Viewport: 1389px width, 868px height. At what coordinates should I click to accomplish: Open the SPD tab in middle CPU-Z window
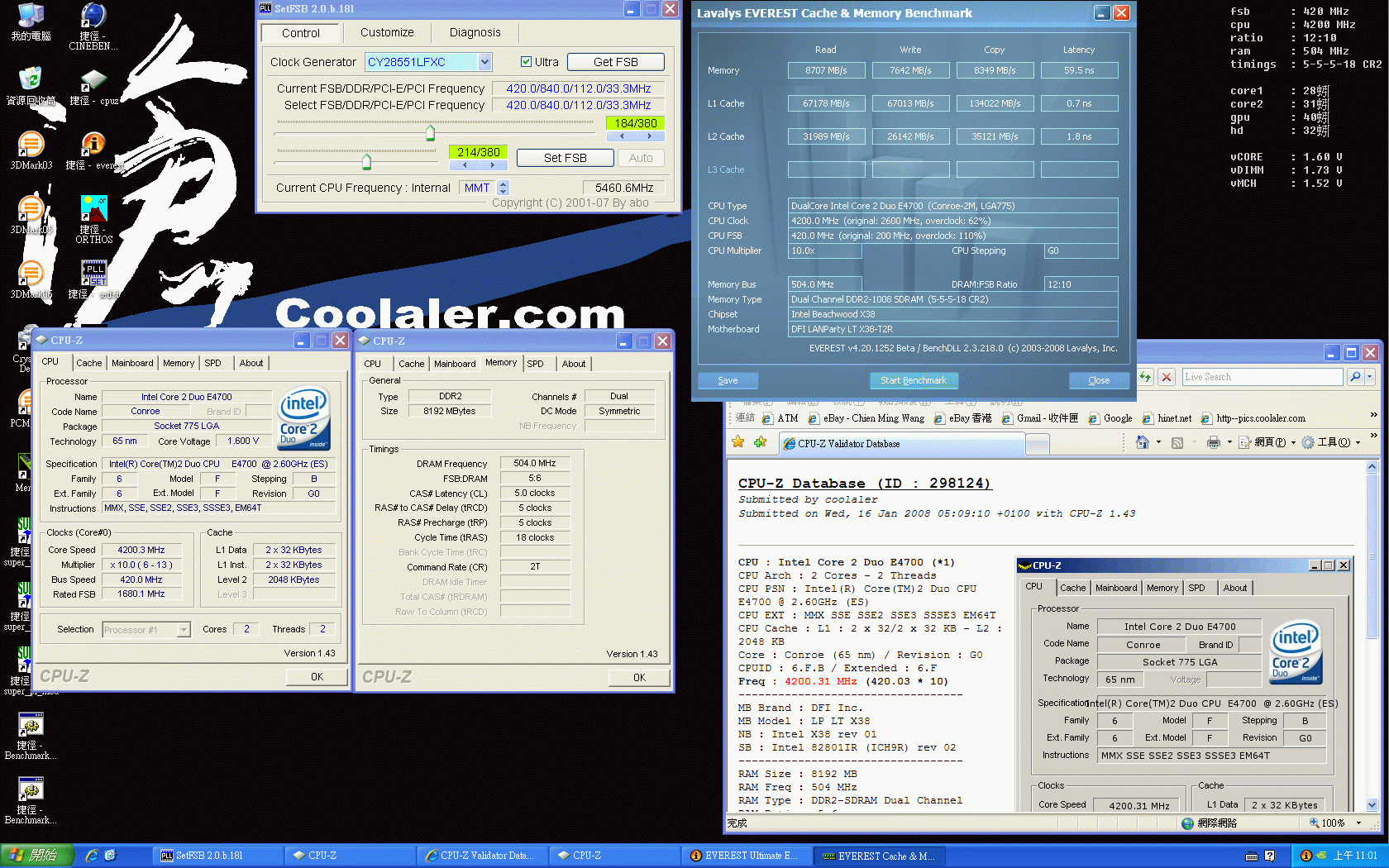tap(535, 364)
